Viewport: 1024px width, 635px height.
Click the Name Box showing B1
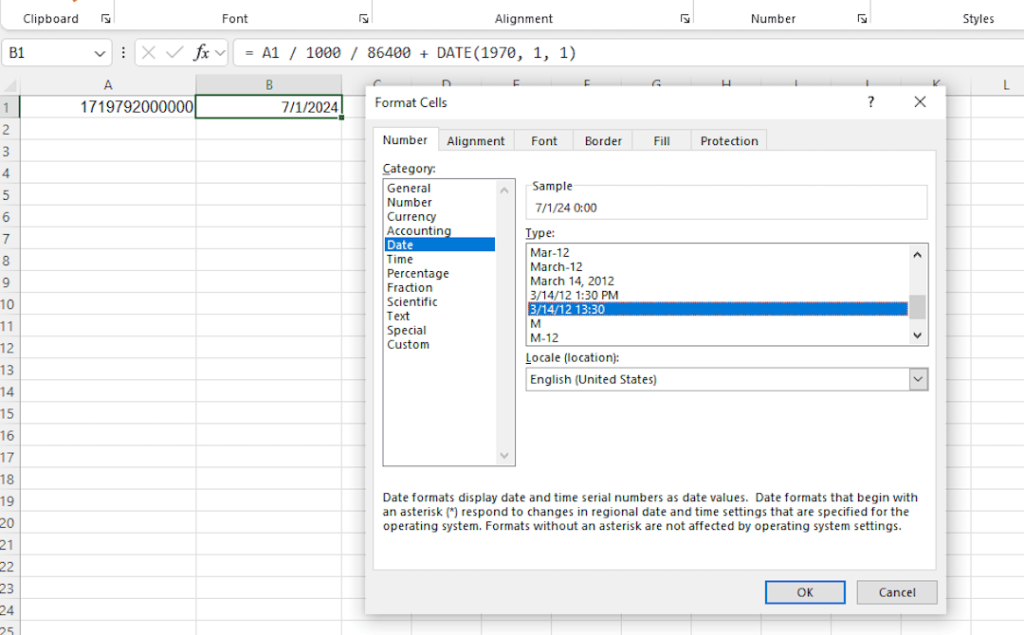48,53
